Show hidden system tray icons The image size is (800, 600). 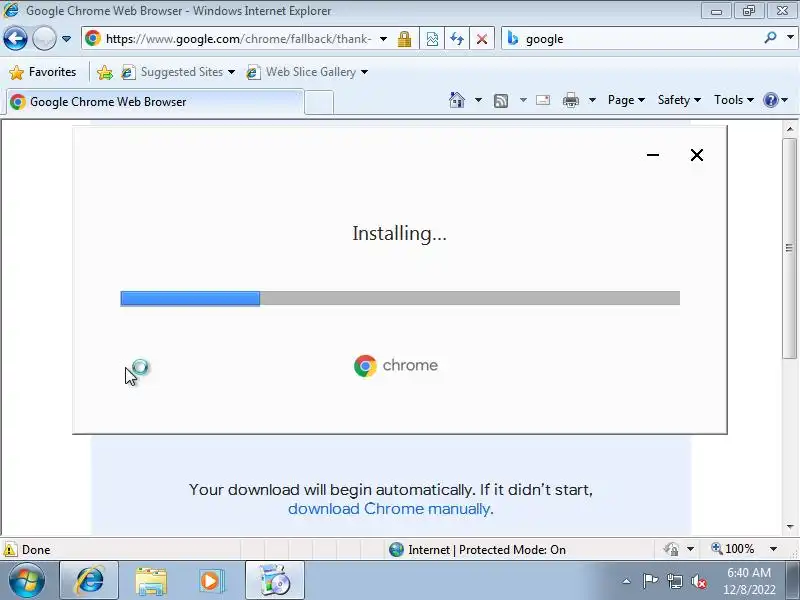627,581
